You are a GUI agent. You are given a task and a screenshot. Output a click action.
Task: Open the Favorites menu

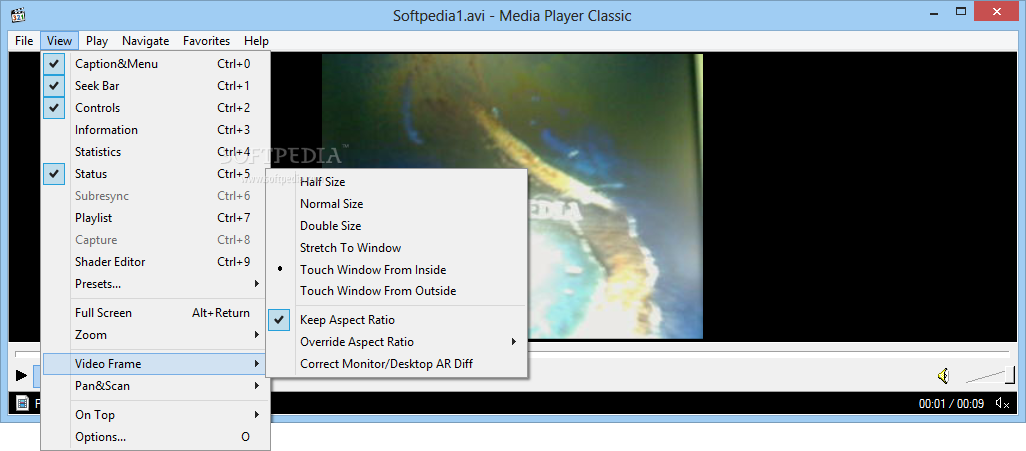pos(207,41)
